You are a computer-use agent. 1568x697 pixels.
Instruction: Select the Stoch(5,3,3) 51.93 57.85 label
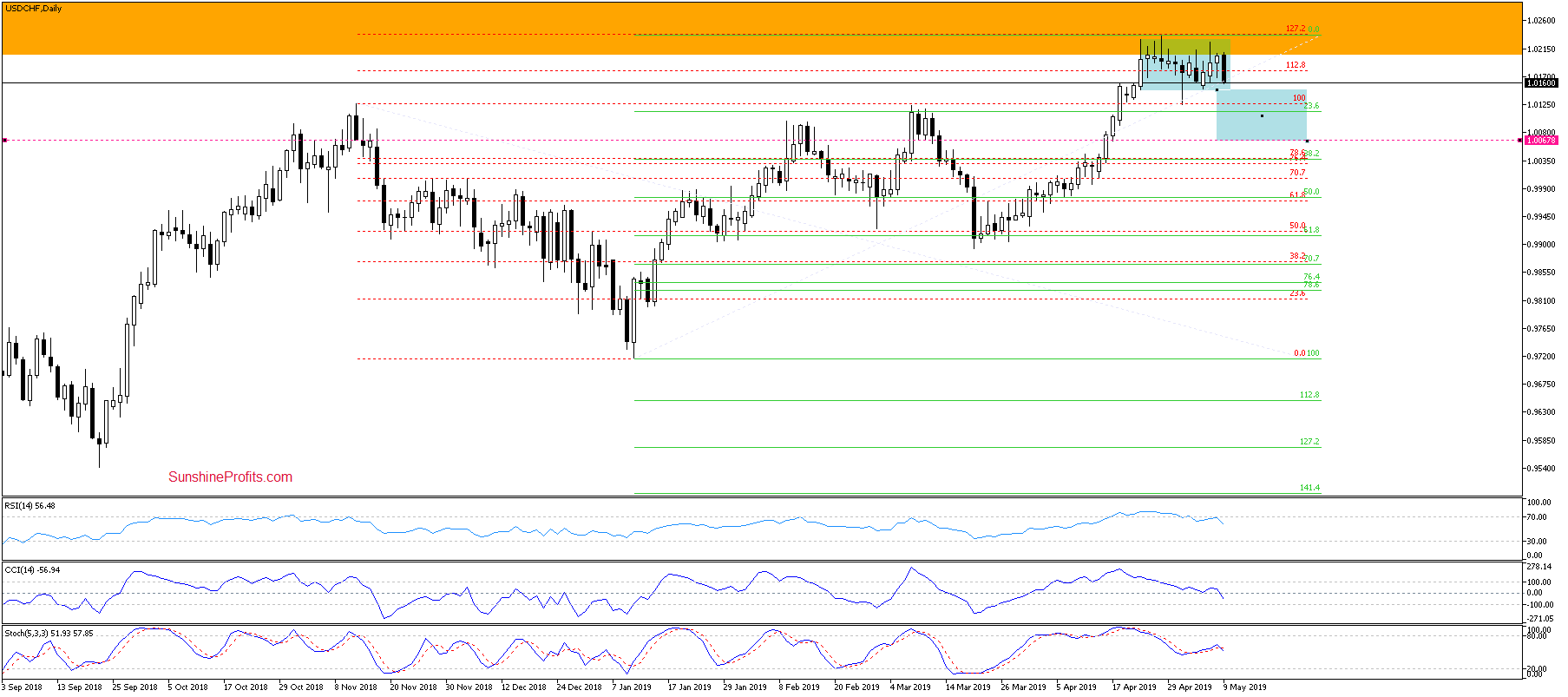click(x=49, y=634)
